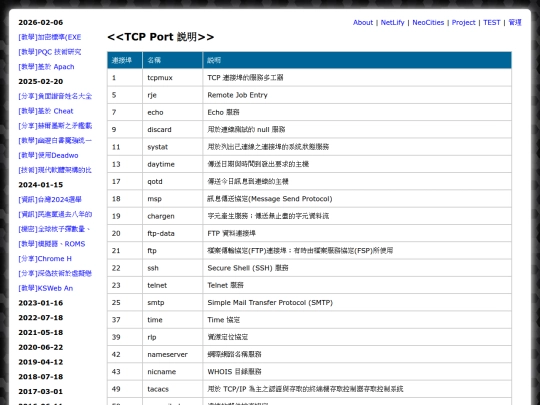Click port number 22 cell
540x405 pixels.
click(x=125, y=268)
